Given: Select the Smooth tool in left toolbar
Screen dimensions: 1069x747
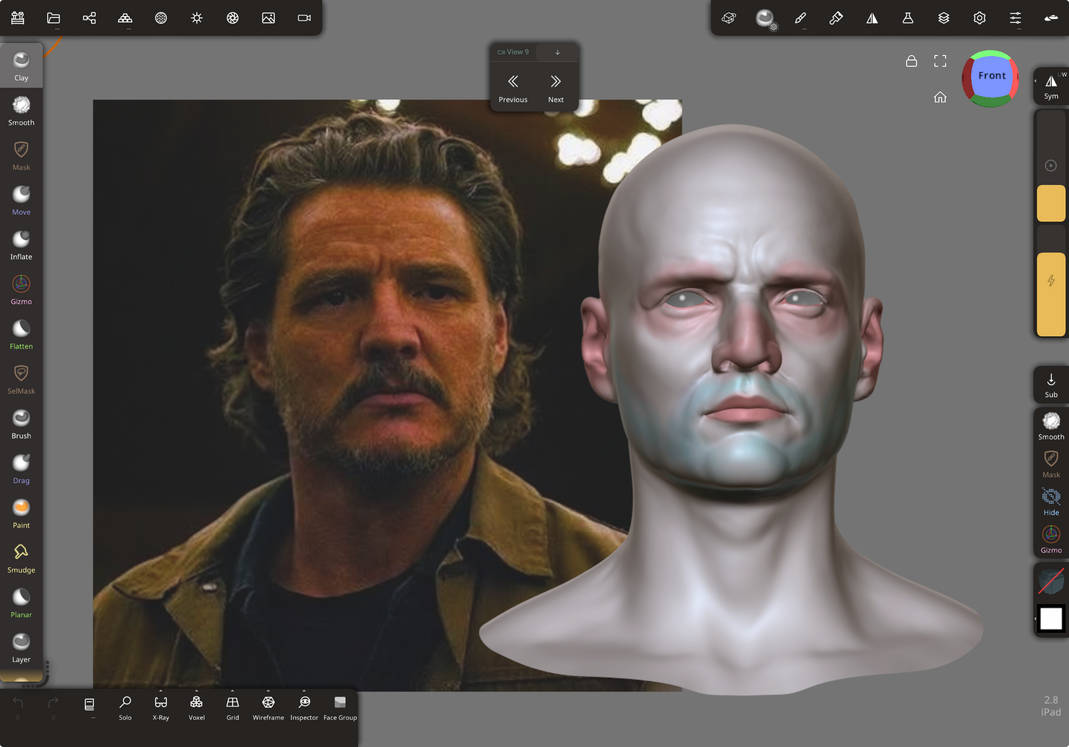Looking at the screenshot, I should pyautogui.click(x=21, y=110).
